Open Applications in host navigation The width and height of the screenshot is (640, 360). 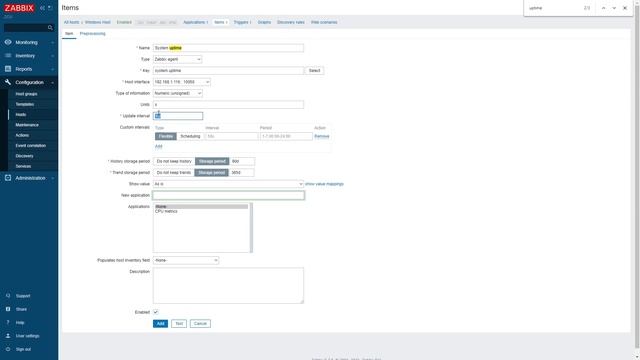[x=196, y=22]
